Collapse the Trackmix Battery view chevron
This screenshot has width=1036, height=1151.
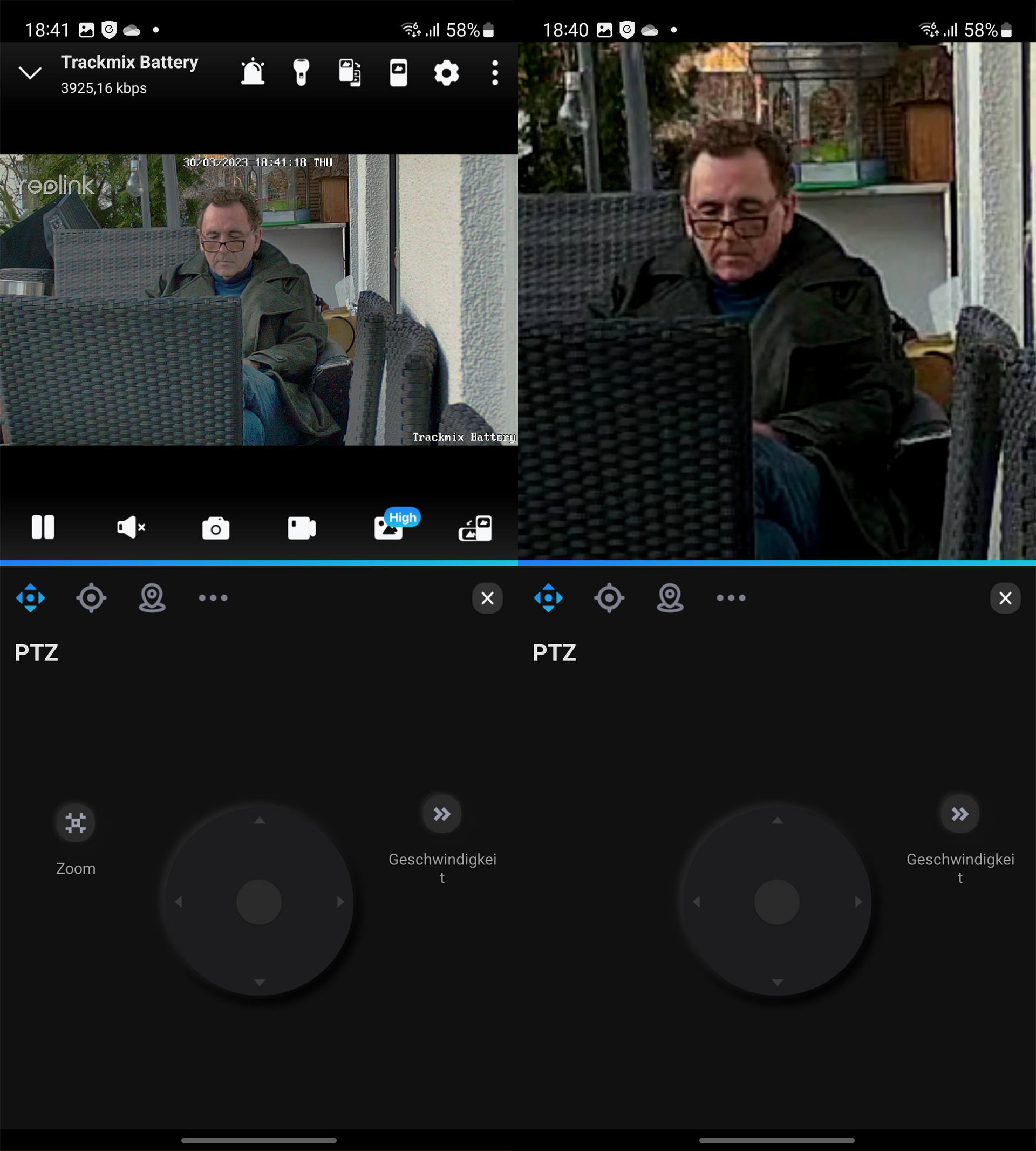pos(30,73)
